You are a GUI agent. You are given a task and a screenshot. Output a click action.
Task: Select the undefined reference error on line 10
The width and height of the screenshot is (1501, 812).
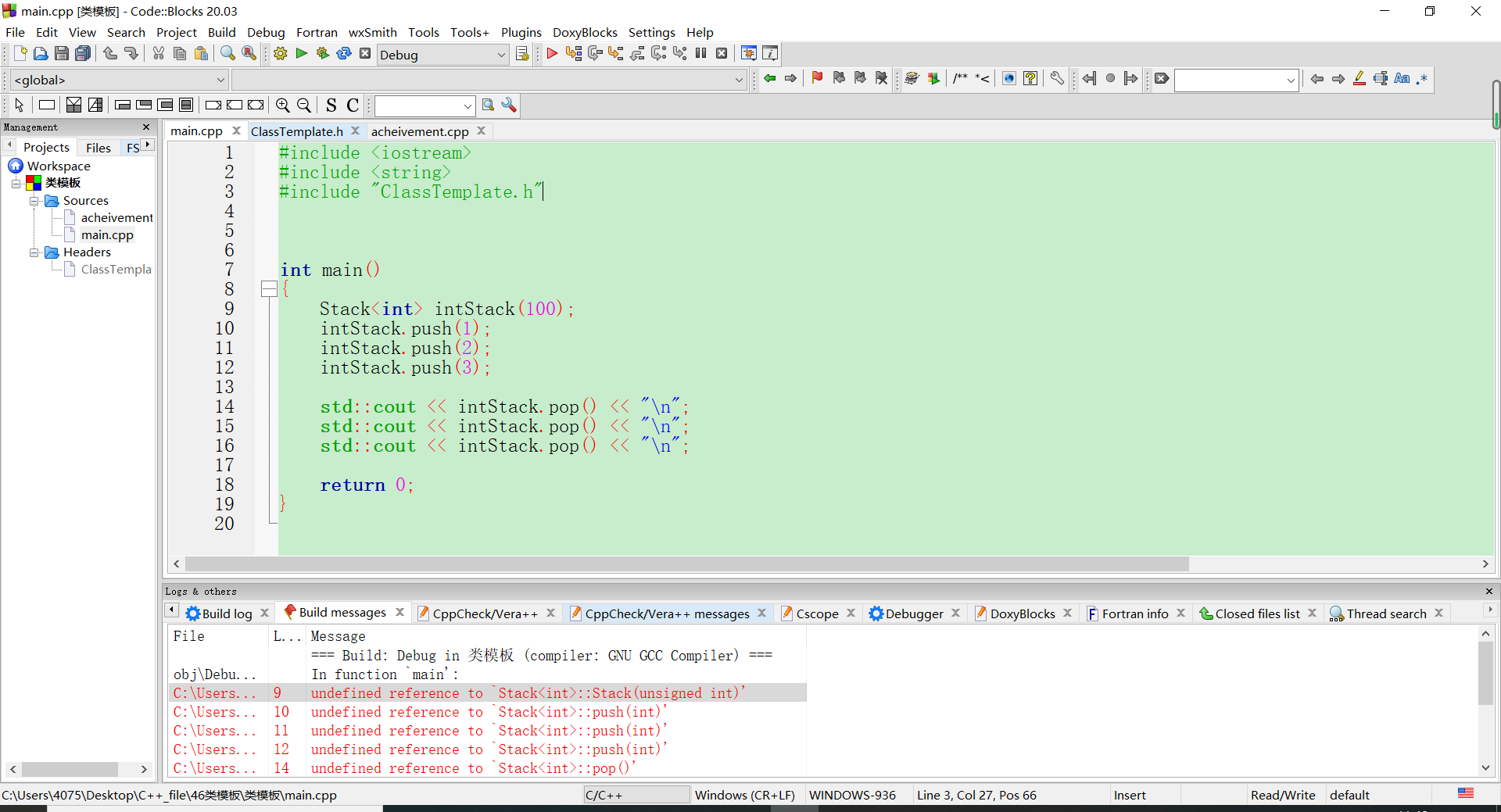[x=487, y=712]
